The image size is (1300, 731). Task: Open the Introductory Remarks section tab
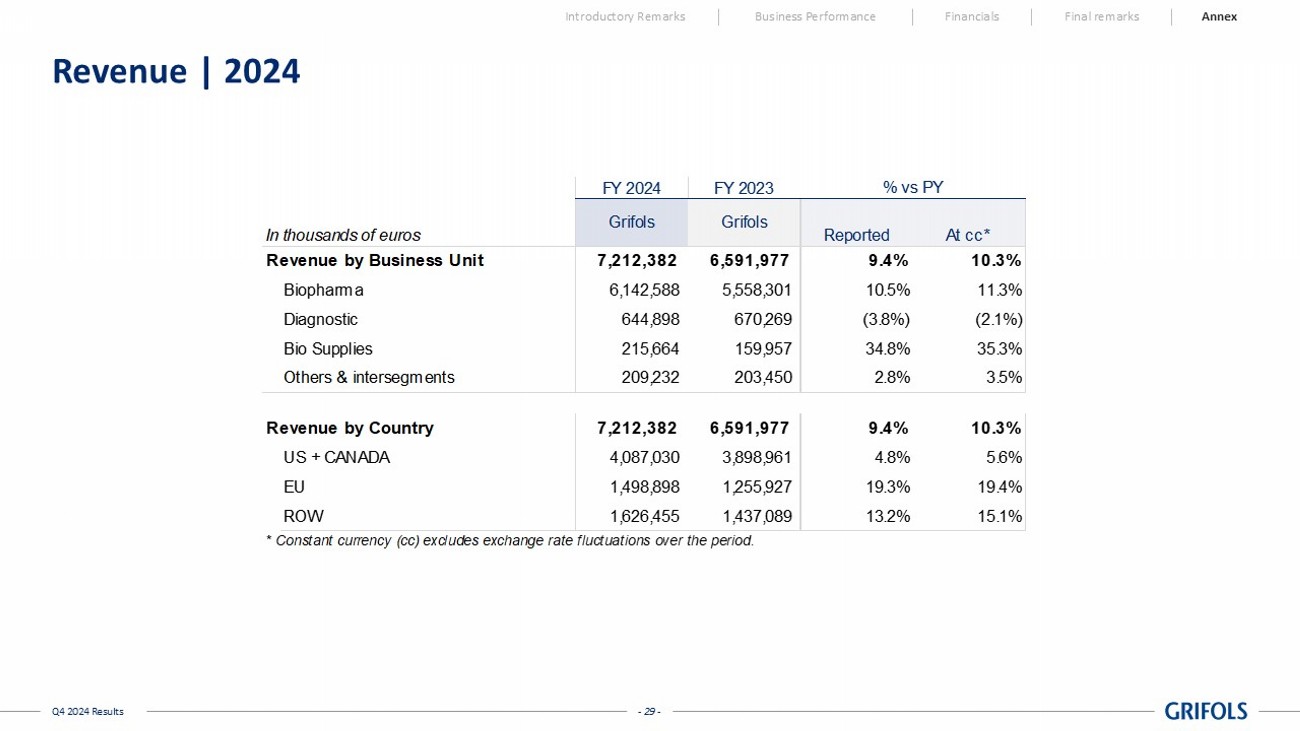tap(625, 17)
